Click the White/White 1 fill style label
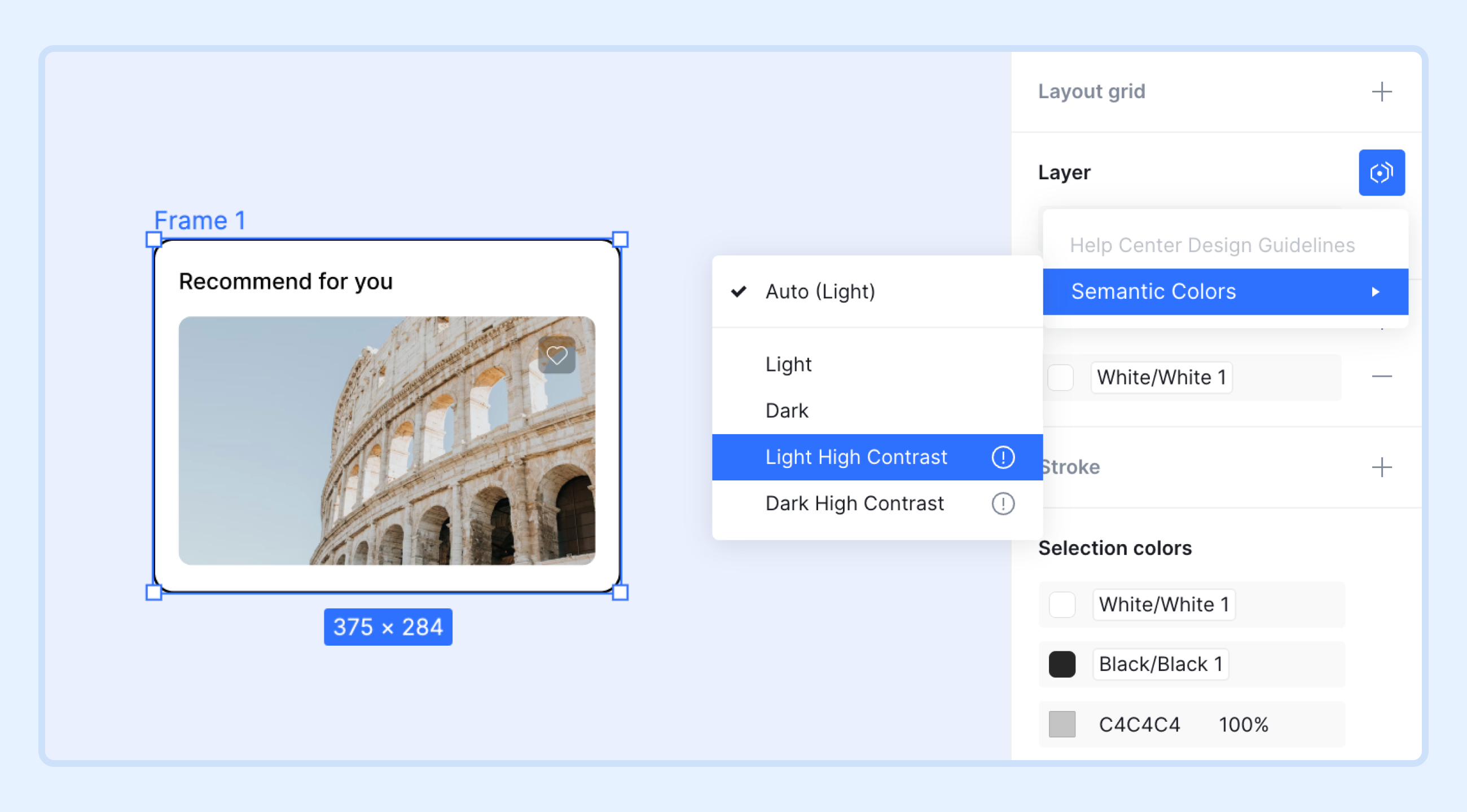This screenshot has width=1467, height=812. [1161, 377]
